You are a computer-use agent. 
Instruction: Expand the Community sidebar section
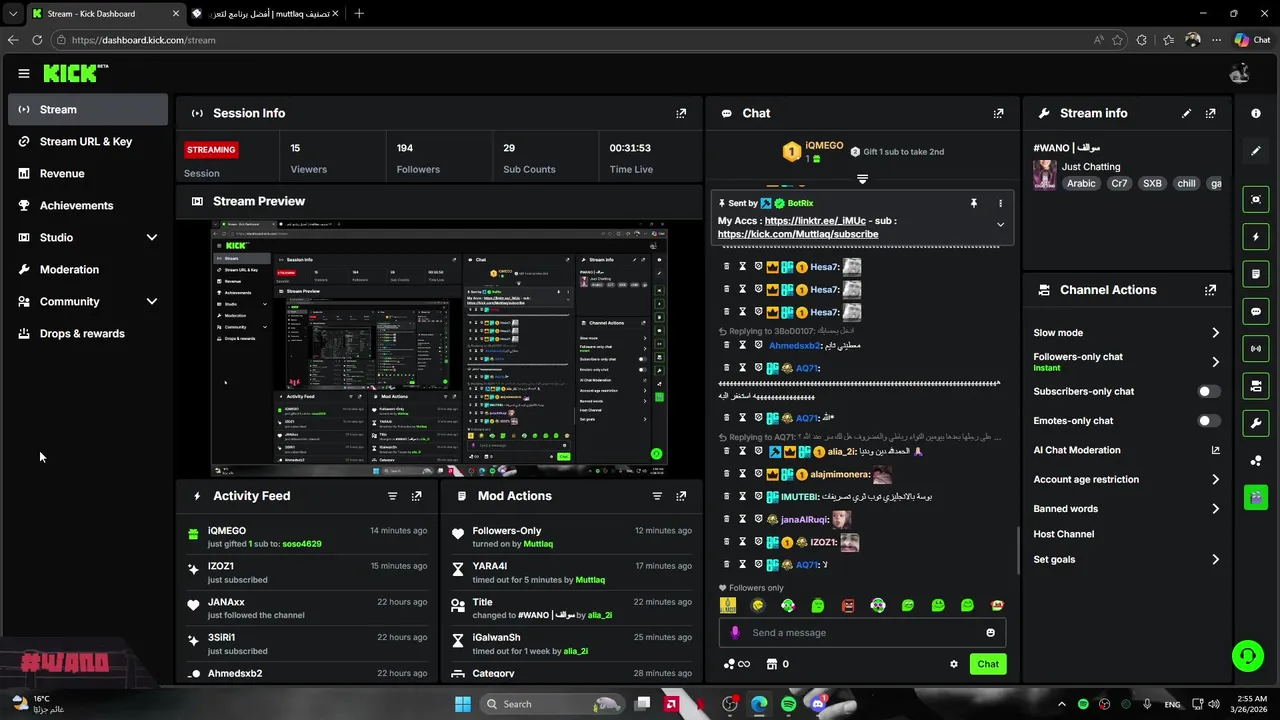coord(152,301)
